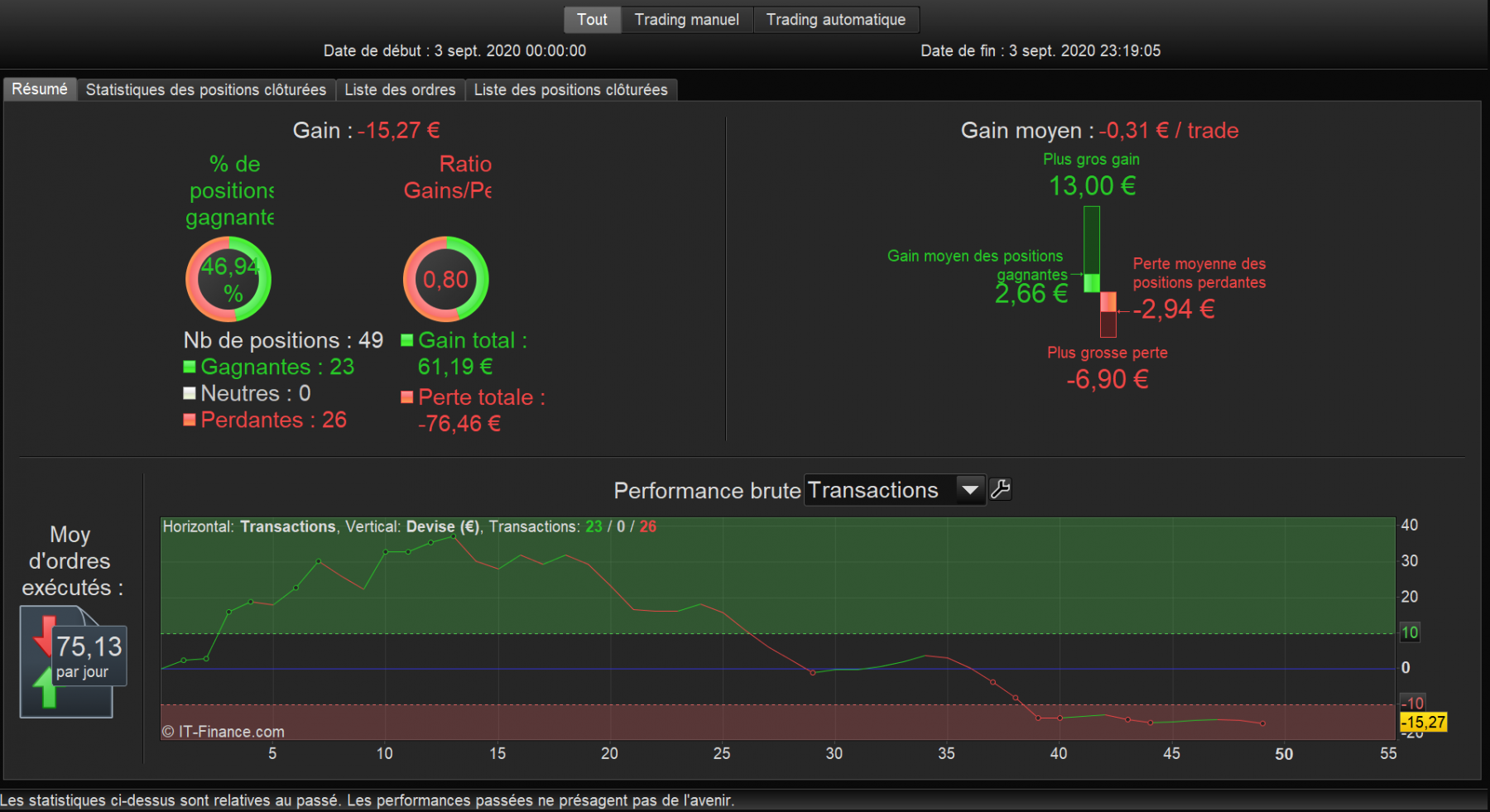
Task: Select the Trading automatique filter
Action: pyautogui.click(x=836, y=20)
